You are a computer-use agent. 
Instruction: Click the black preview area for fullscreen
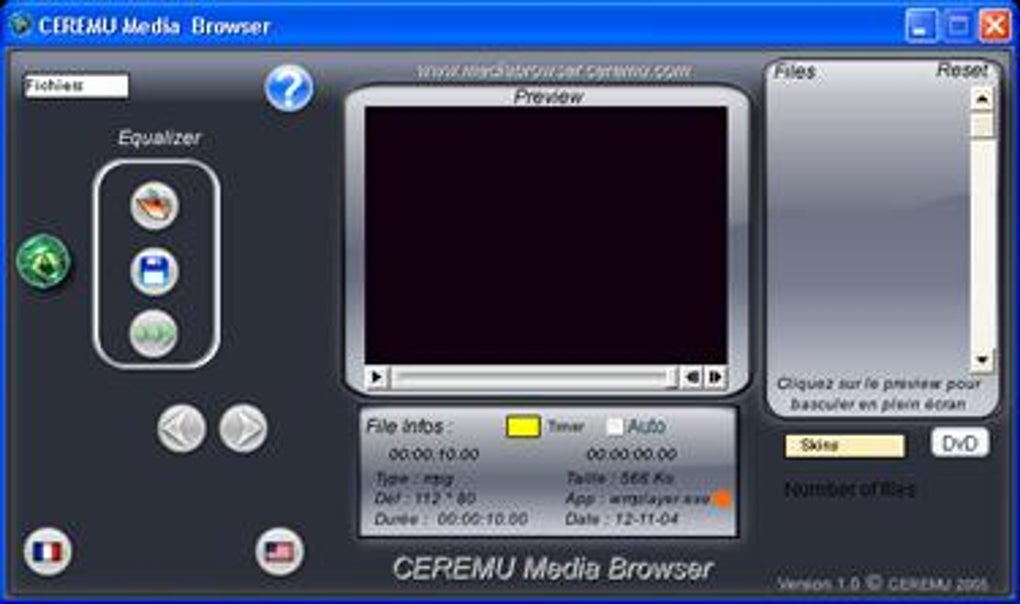click(546, 235)
